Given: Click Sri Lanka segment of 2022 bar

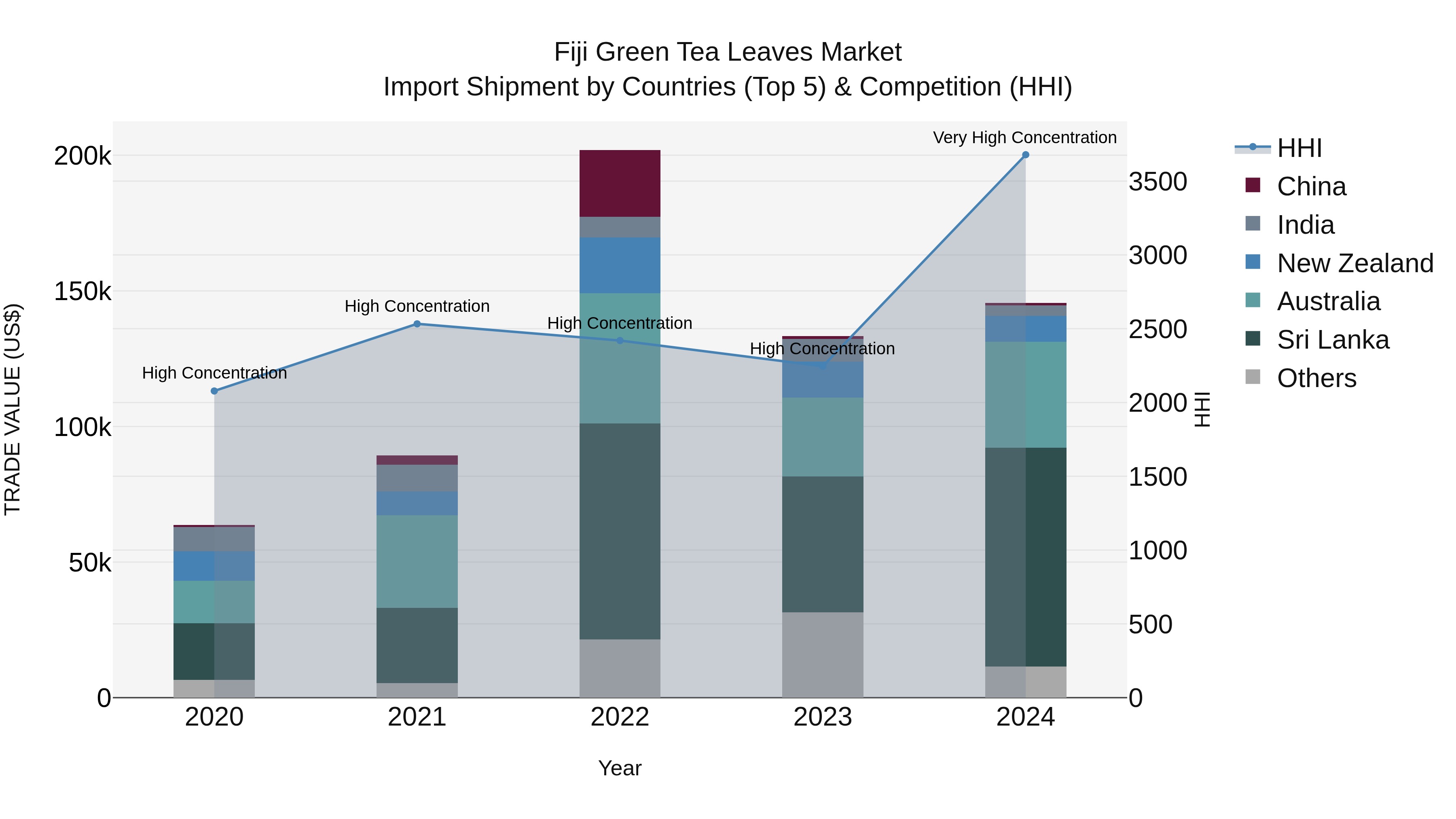Looking at the screenshot, I should click(620, 531).
